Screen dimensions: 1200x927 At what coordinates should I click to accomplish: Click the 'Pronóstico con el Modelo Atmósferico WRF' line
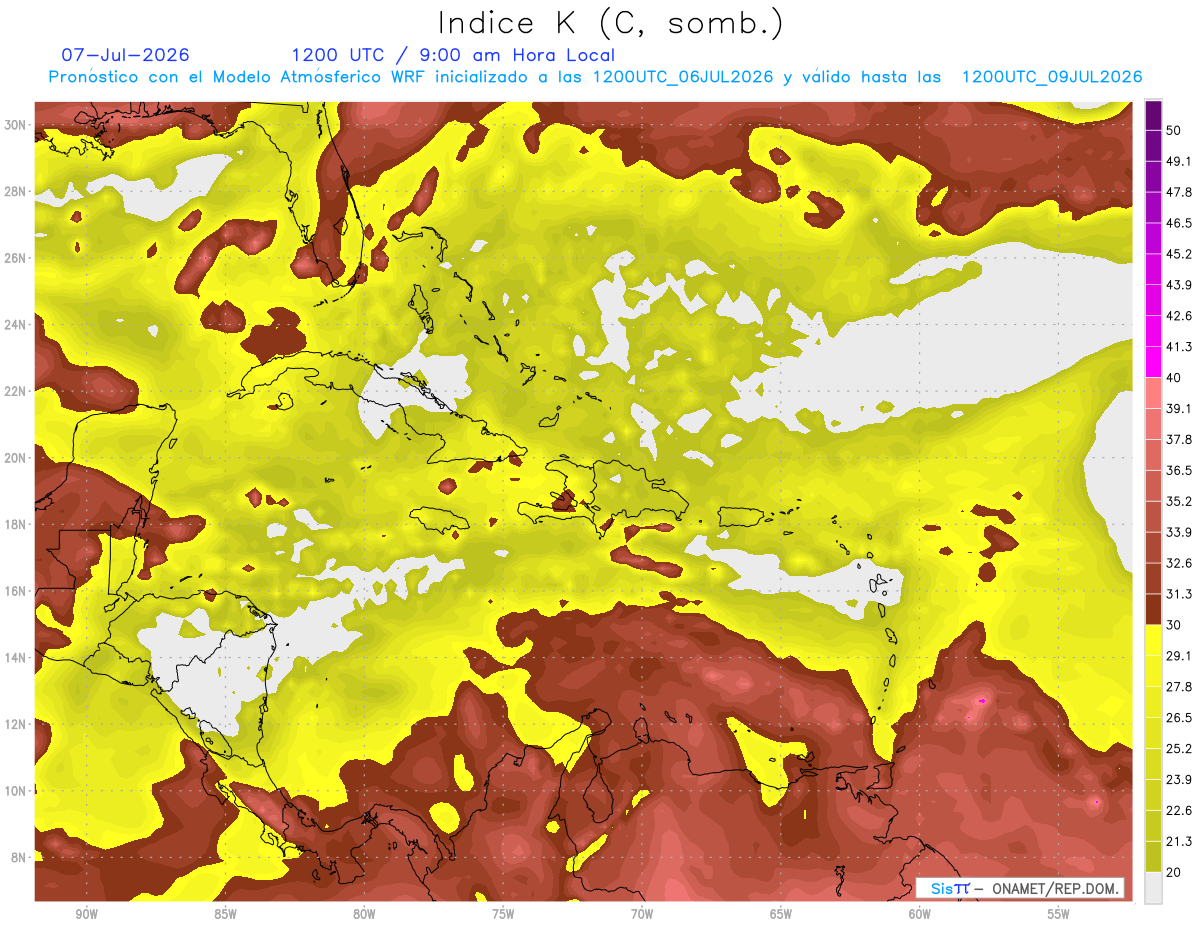pyautogui.click(x=595, y=77)
